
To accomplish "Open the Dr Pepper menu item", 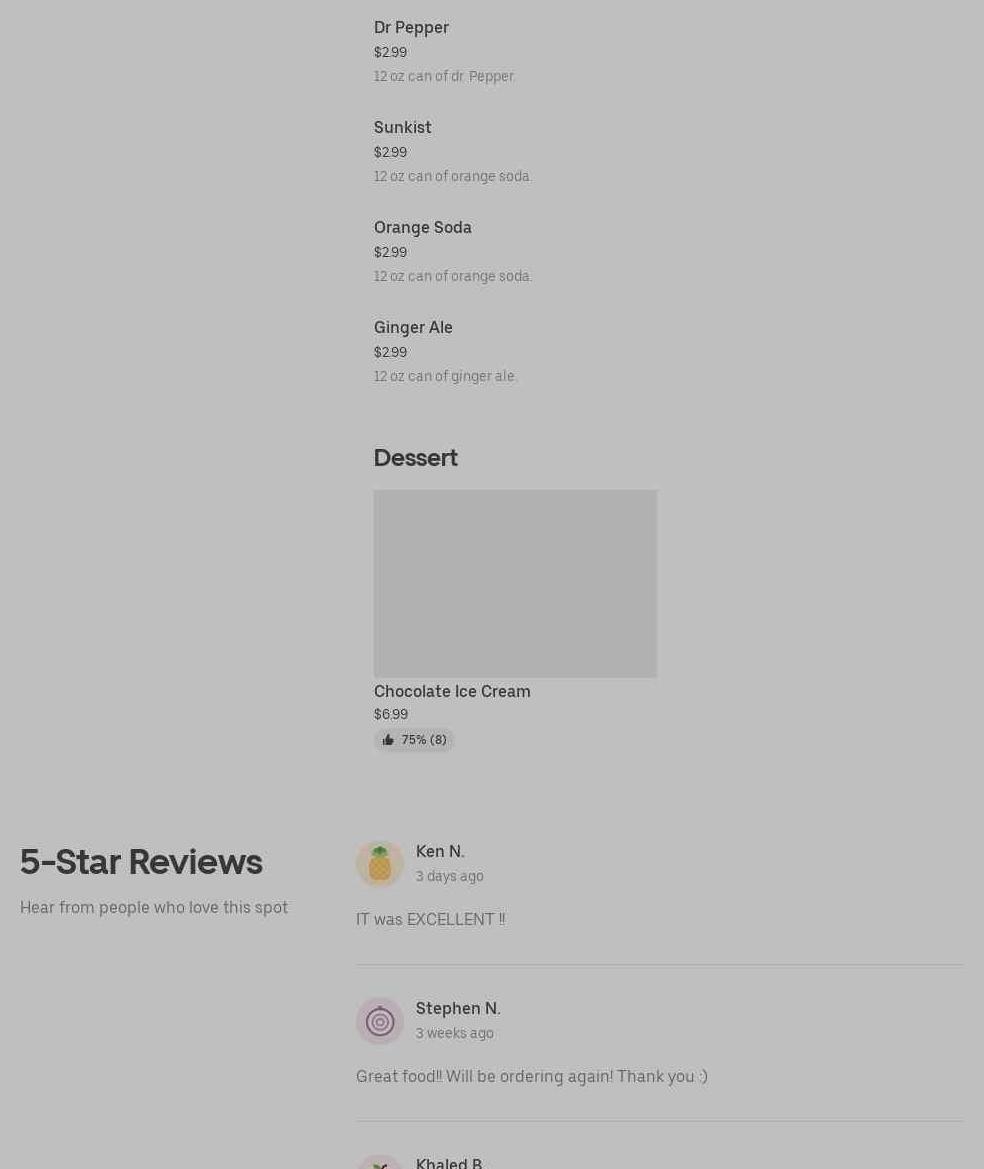I will point(411,28).
